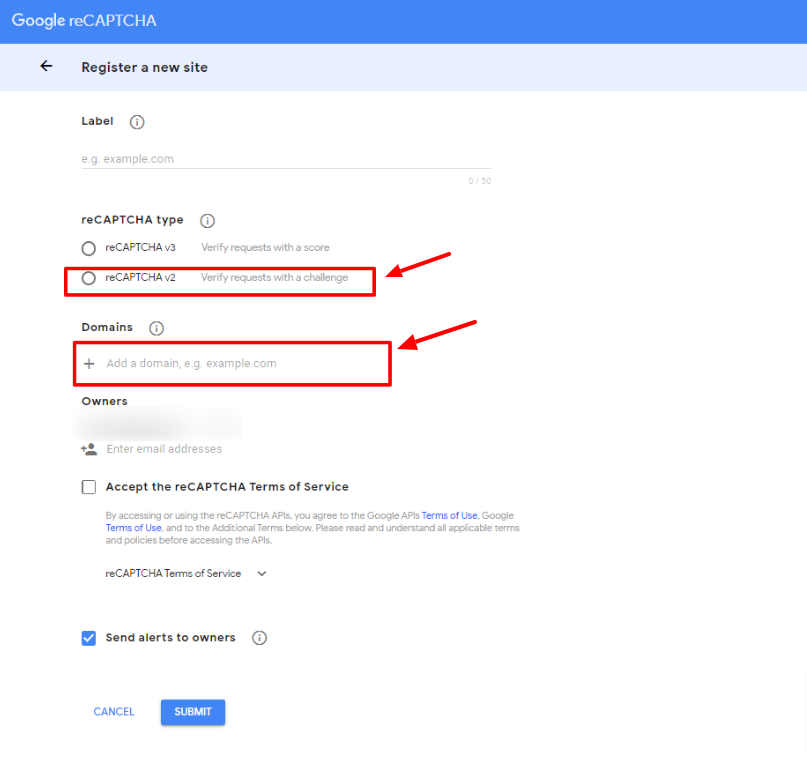Expand the reCAPTCHA Terms of Service chevron
The image size is (807, 776).
coord(262,574)
